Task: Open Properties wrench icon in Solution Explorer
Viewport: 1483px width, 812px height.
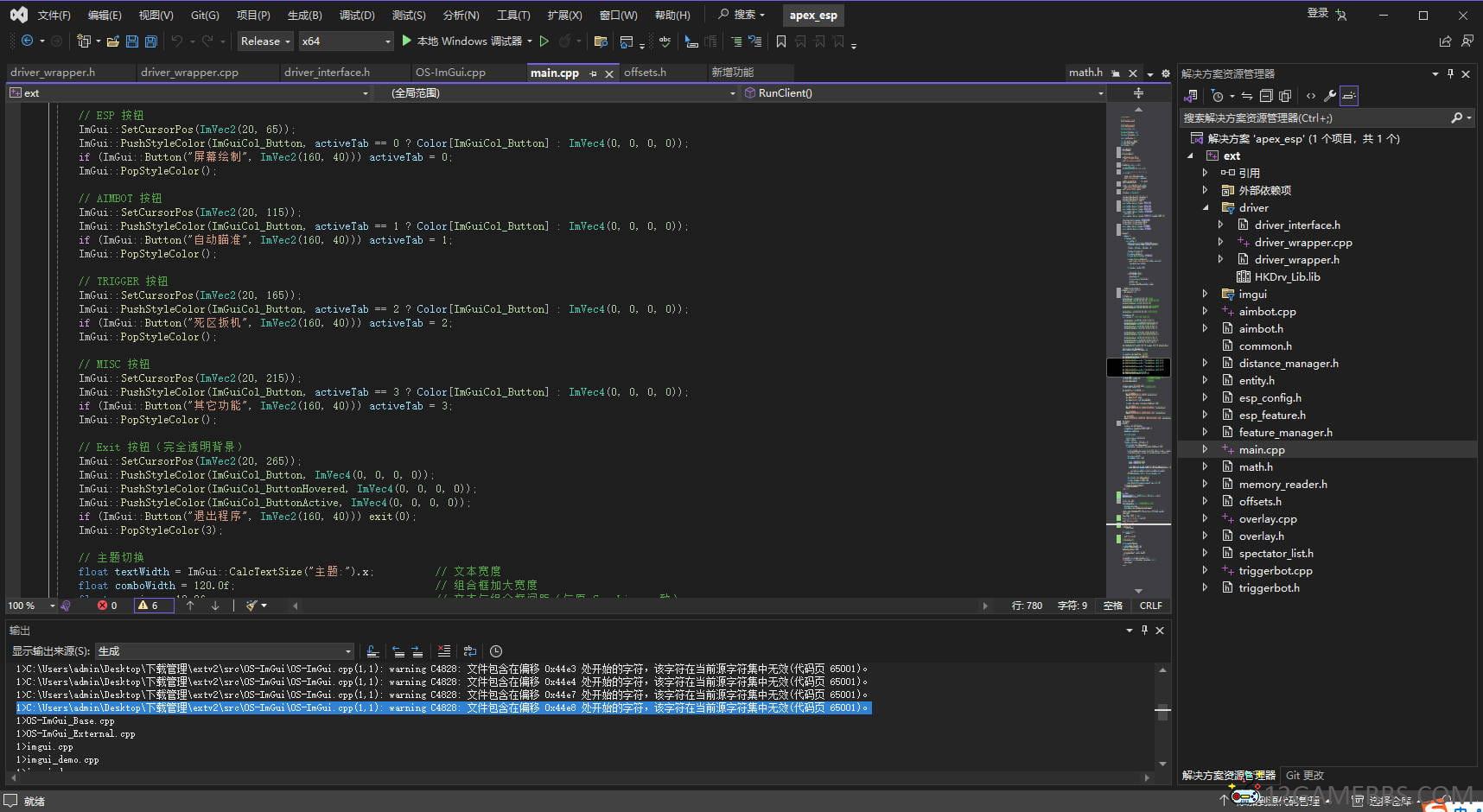Action: tap(1330, 96)
